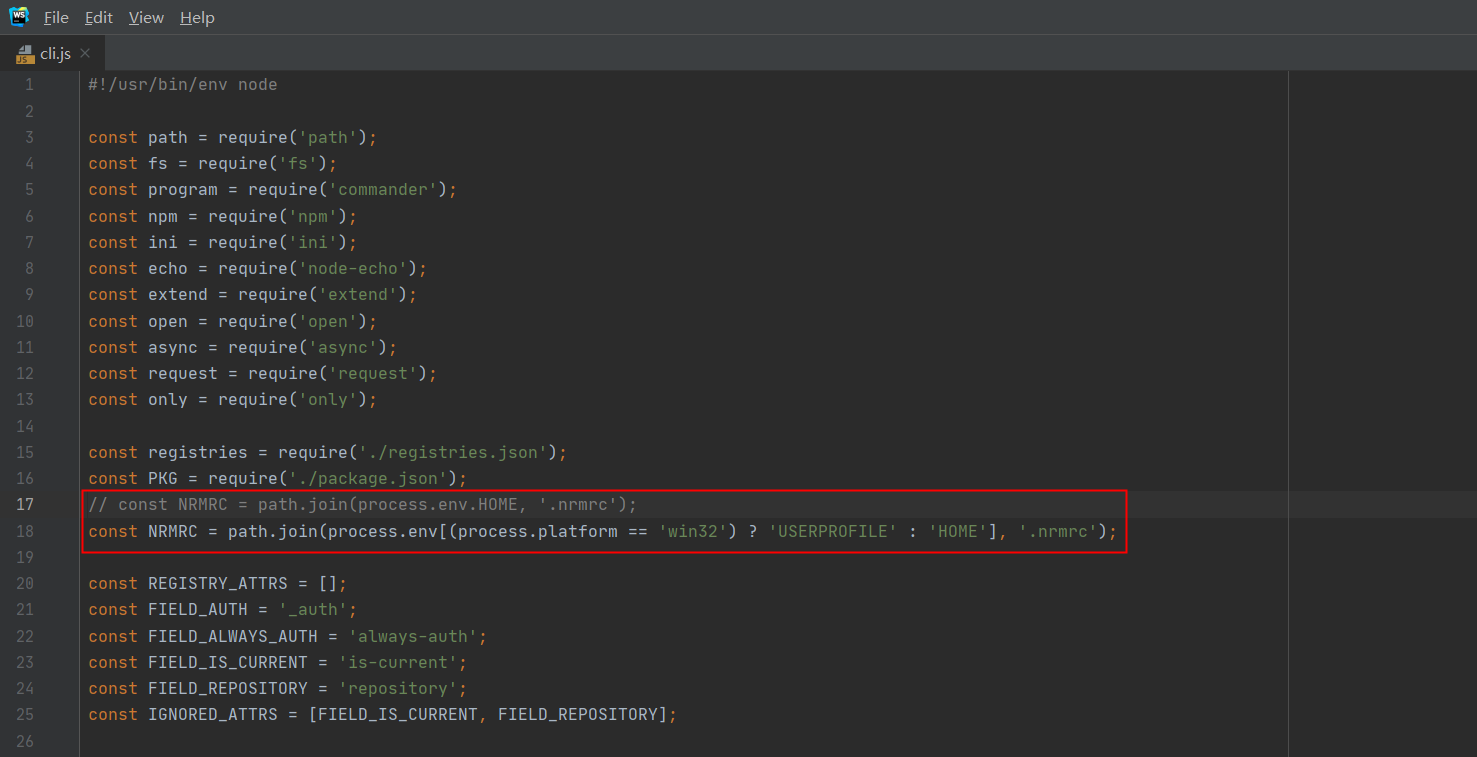Click the commented NRMRC line 17
The width and height of the screenshot is (1477, 757).
[x=363, y=505]
